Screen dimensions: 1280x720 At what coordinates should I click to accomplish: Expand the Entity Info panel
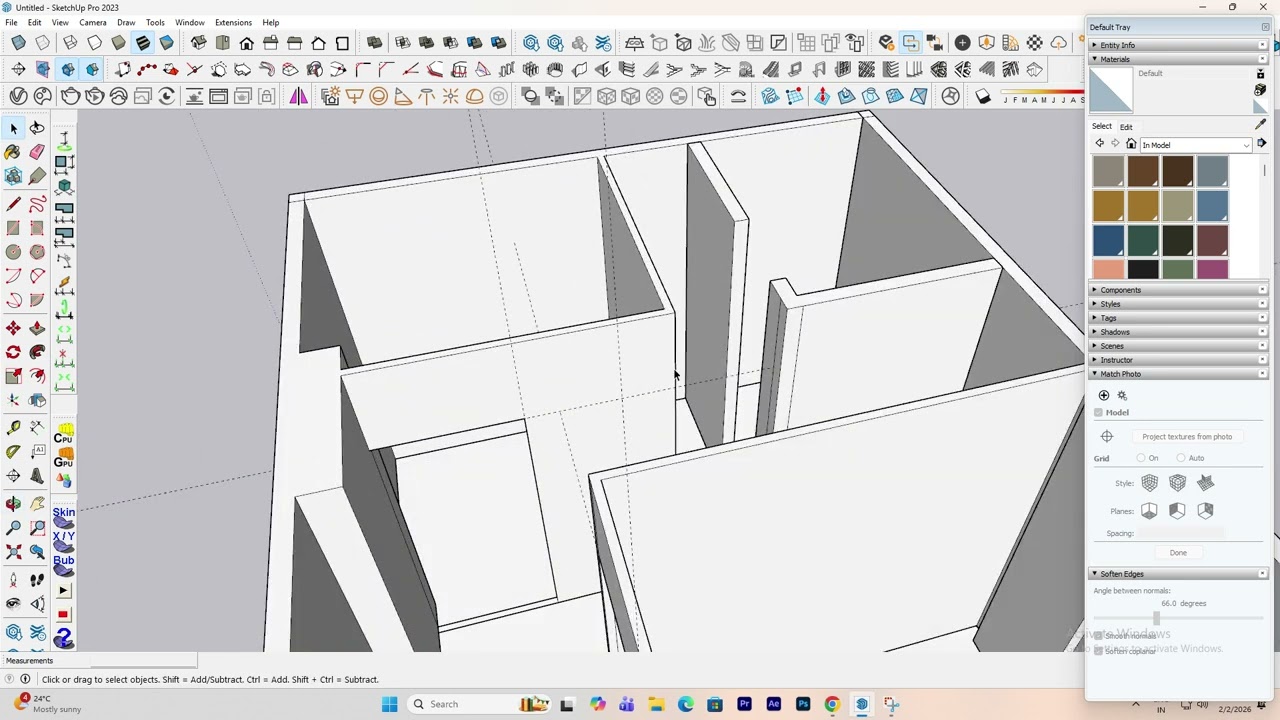1178,45
